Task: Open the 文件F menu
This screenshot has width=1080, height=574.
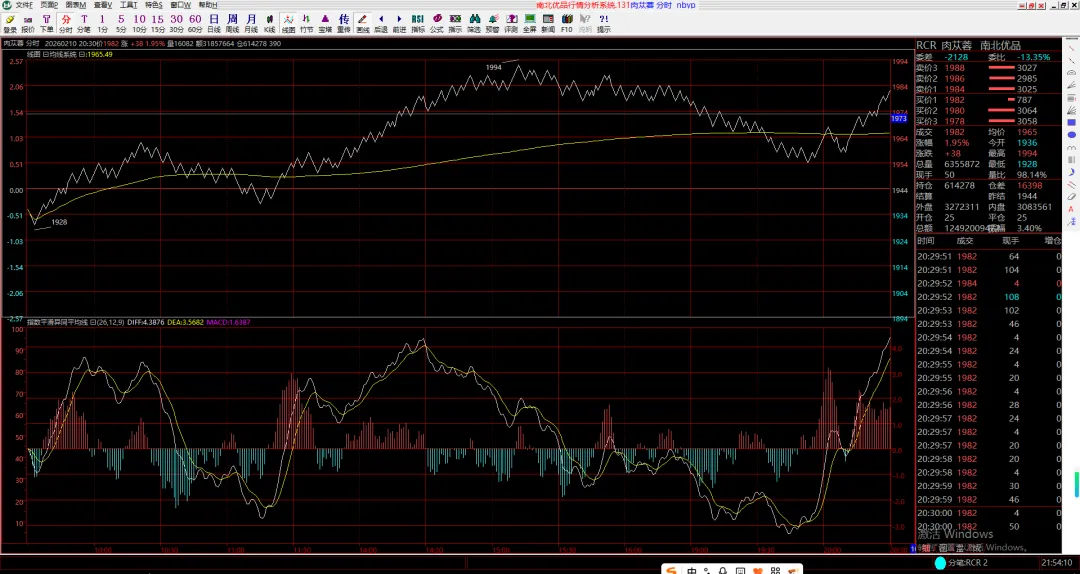Action: point(24,5)
